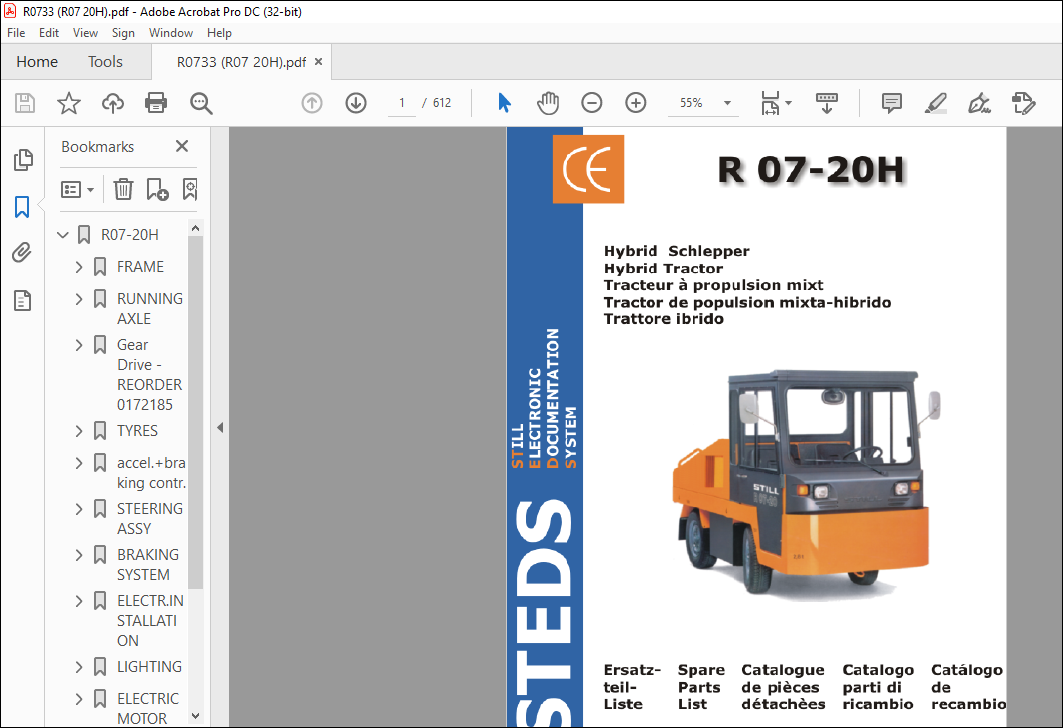Close the R0733 (R07 20H).pdf tab
Image resolution: width=1063 pixels, height=728 pixels.
click(x=319, y=62)
